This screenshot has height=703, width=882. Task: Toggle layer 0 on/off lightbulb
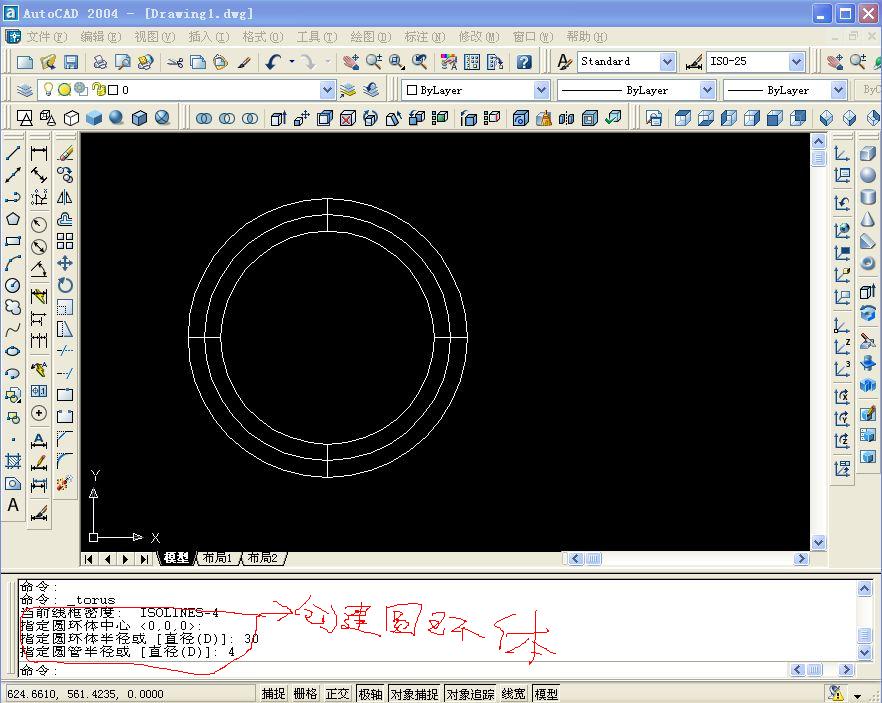point(49,89)
